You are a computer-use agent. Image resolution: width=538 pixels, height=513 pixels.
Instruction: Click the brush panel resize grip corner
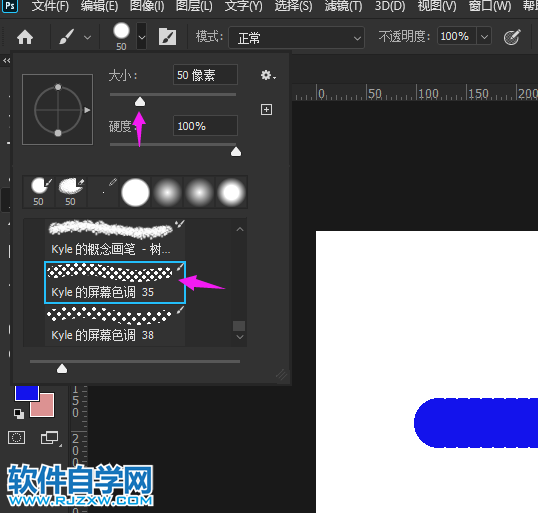282,375
